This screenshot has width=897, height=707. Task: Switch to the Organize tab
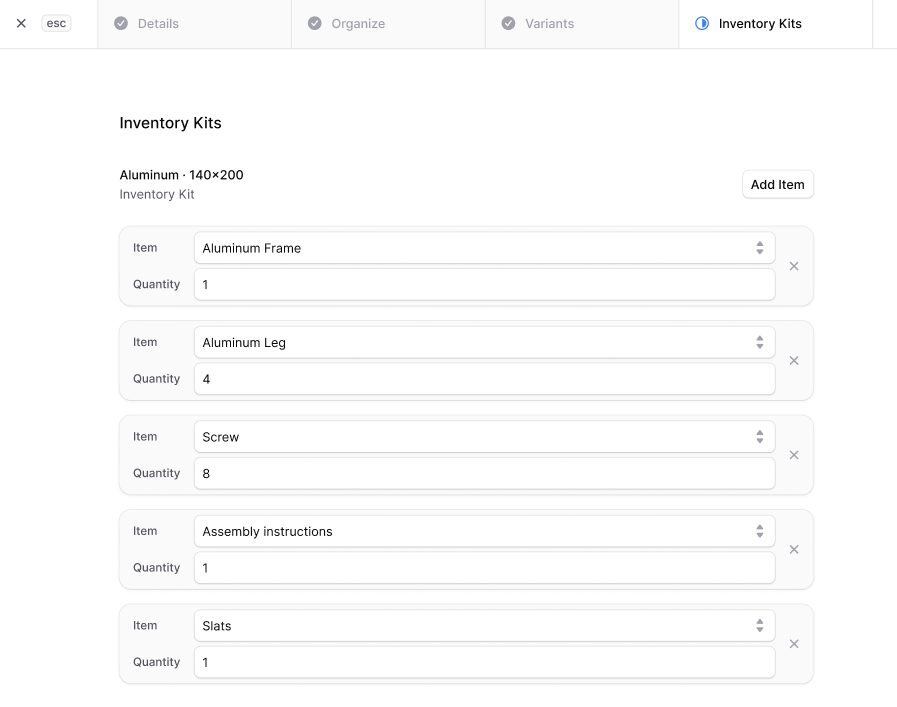point(388,23)
